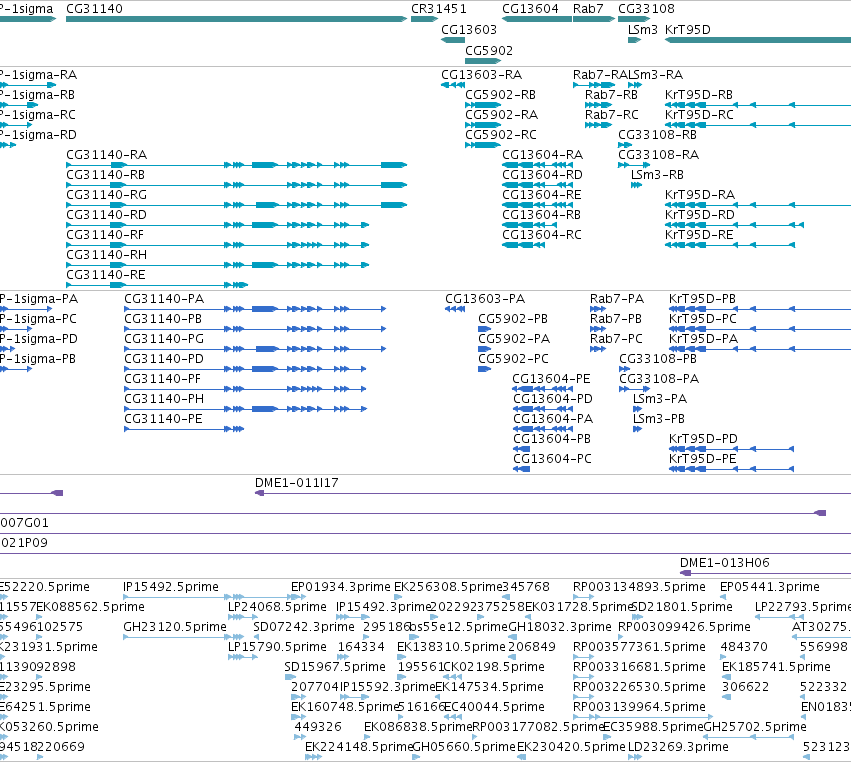
Task: Select transcript CG13604-RC
Action: click(x=523, y=245)
